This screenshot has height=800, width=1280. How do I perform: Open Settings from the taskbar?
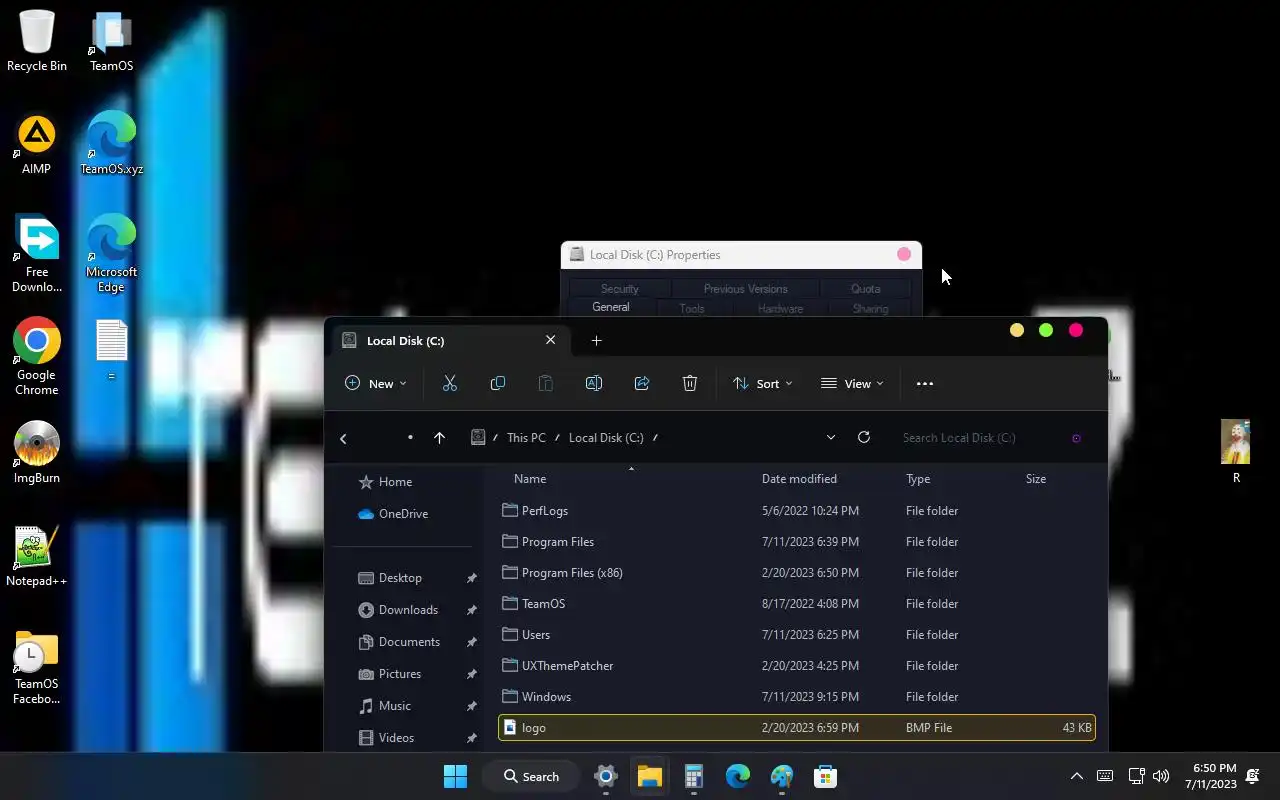(x=606, y=776)
